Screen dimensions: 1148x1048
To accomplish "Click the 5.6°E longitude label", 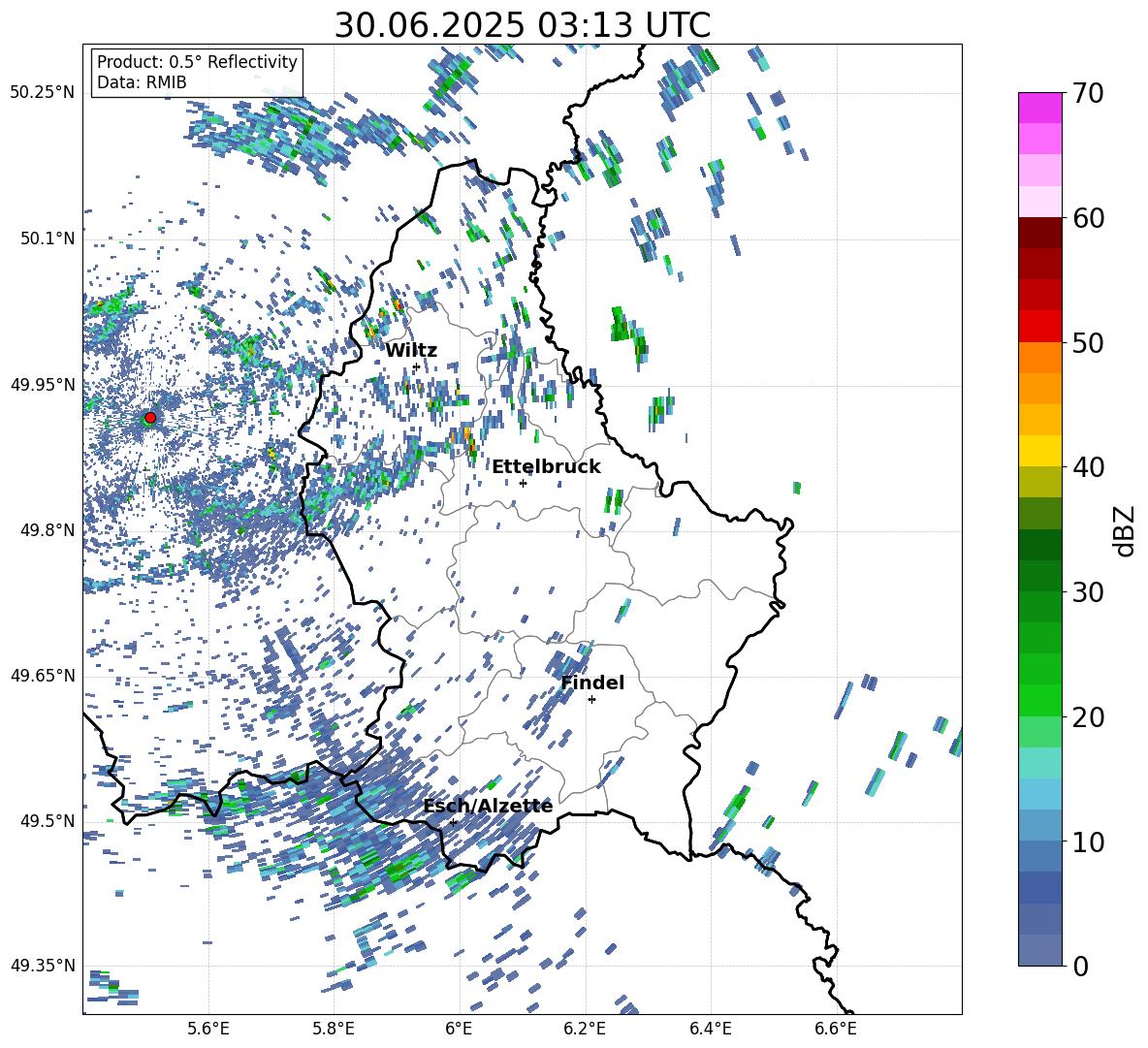I will (x=207, y=1029).
